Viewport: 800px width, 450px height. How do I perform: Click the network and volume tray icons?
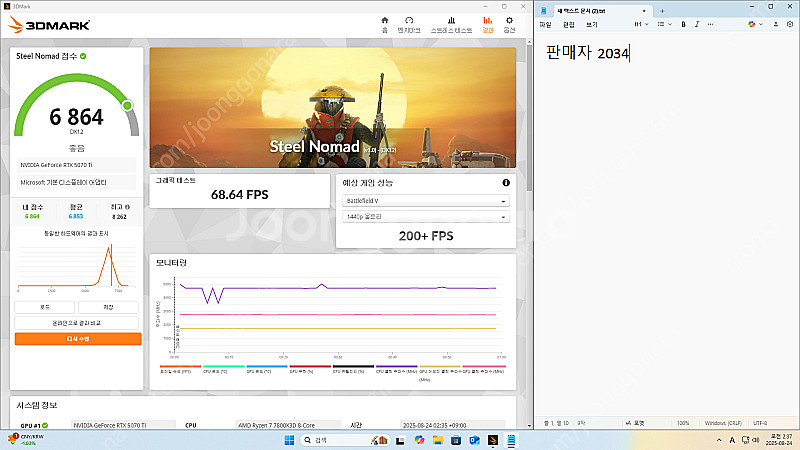[751, 440]
